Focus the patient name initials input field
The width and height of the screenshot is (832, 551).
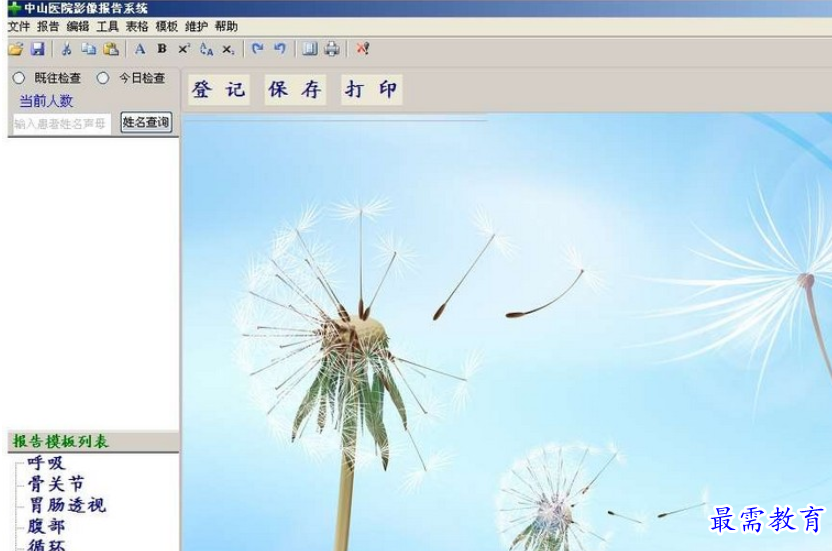[62, 124]
